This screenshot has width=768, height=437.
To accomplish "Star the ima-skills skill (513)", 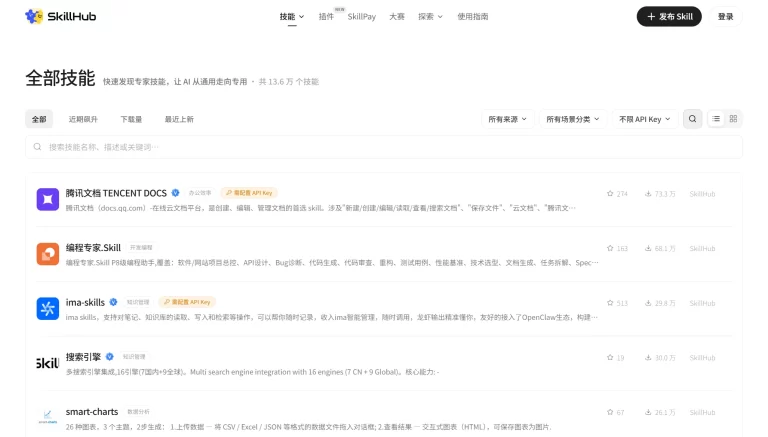I will click(x=610, y=303).
